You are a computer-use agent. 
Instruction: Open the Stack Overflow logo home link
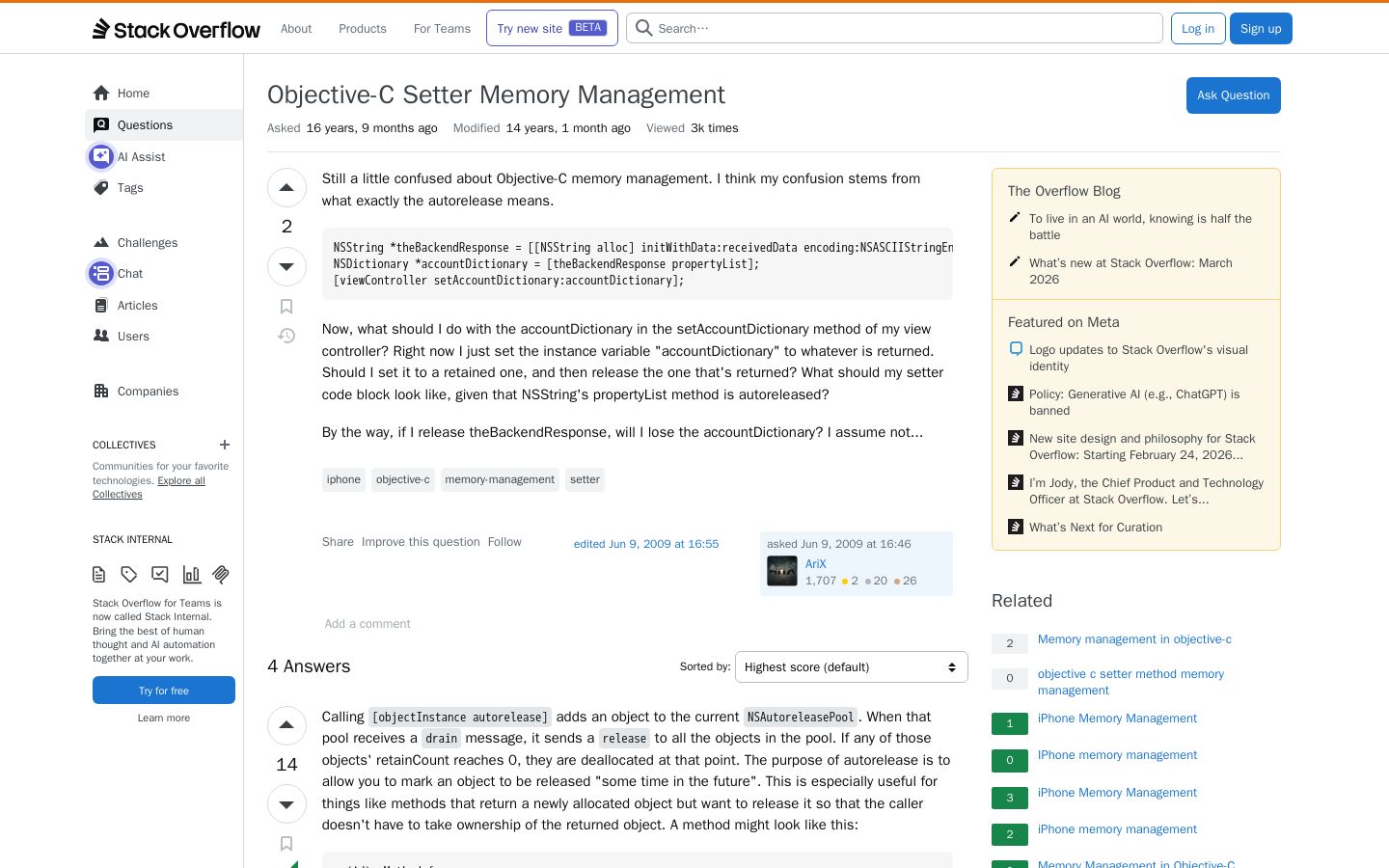coord(177,29)
